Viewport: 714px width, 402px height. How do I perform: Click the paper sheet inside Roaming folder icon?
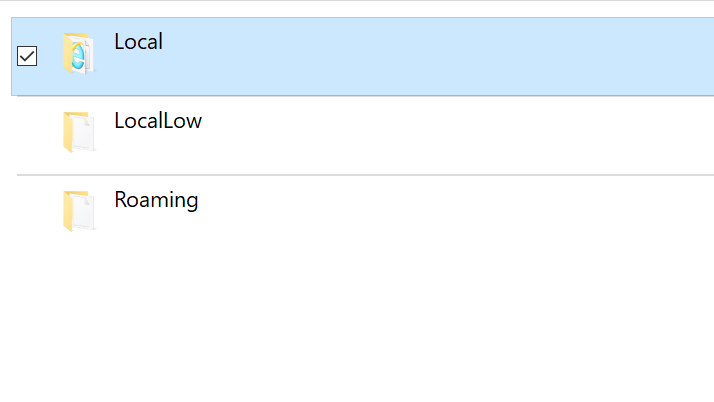[x=84, y=212]
